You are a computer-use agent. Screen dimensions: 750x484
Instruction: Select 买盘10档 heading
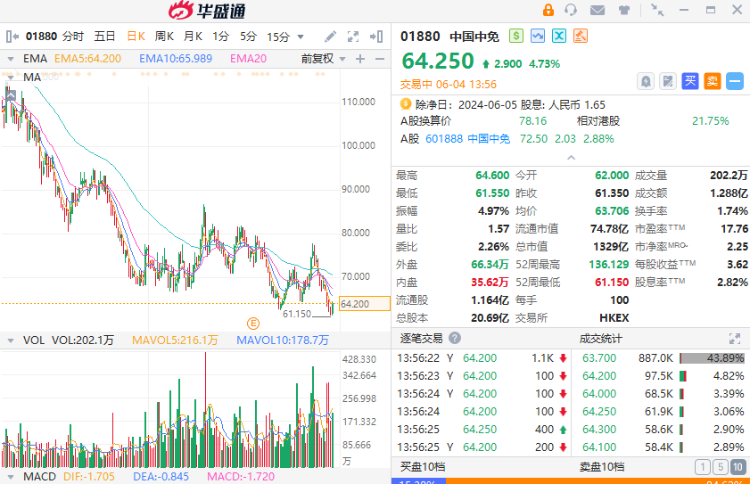click(422, 467)
